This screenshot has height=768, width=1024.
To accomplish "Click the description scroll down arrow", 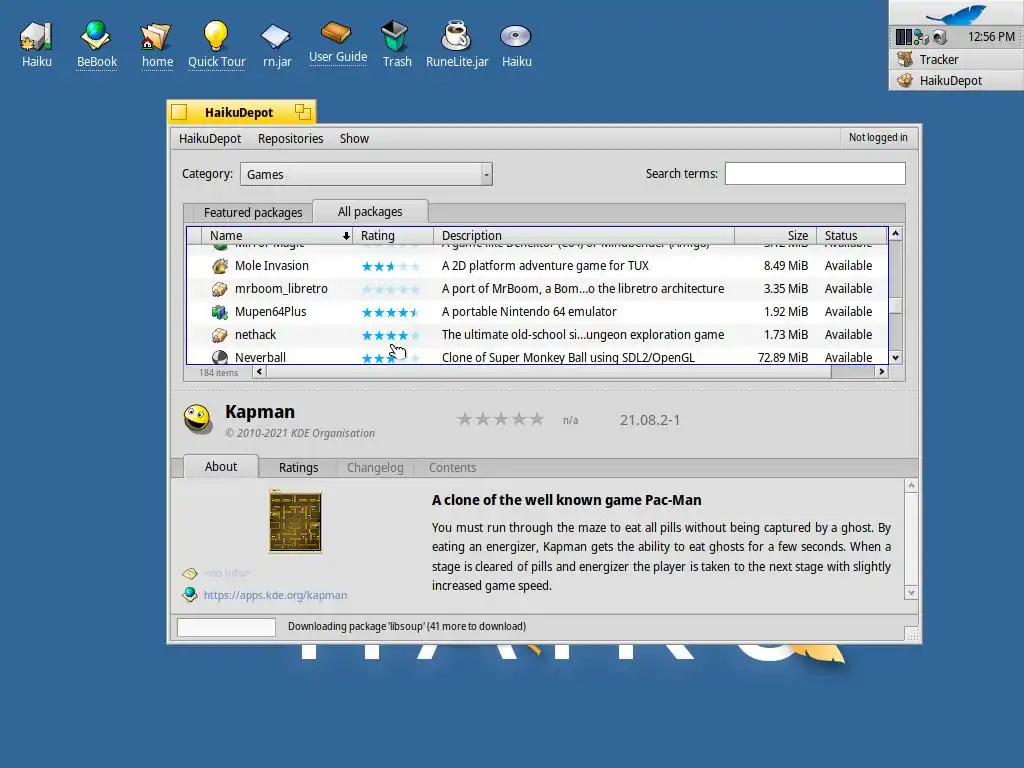I will click(911, 593).
